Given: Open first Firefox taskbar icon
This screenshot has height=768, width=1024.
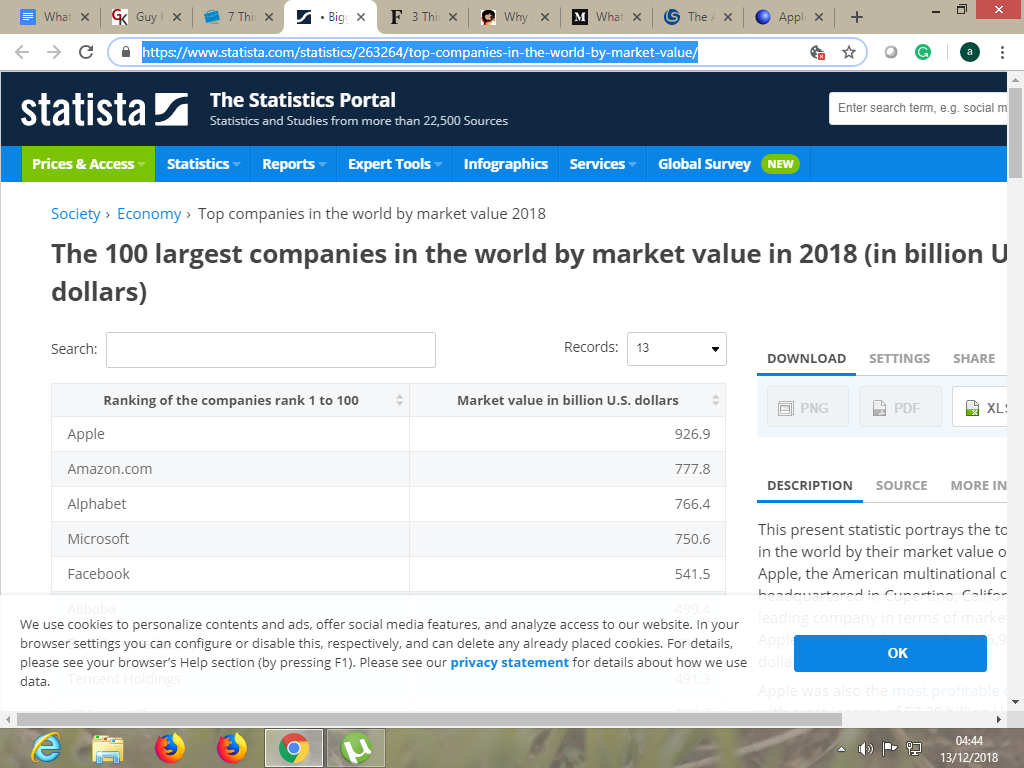Looking at the screenshot, I should coord(170,748).
